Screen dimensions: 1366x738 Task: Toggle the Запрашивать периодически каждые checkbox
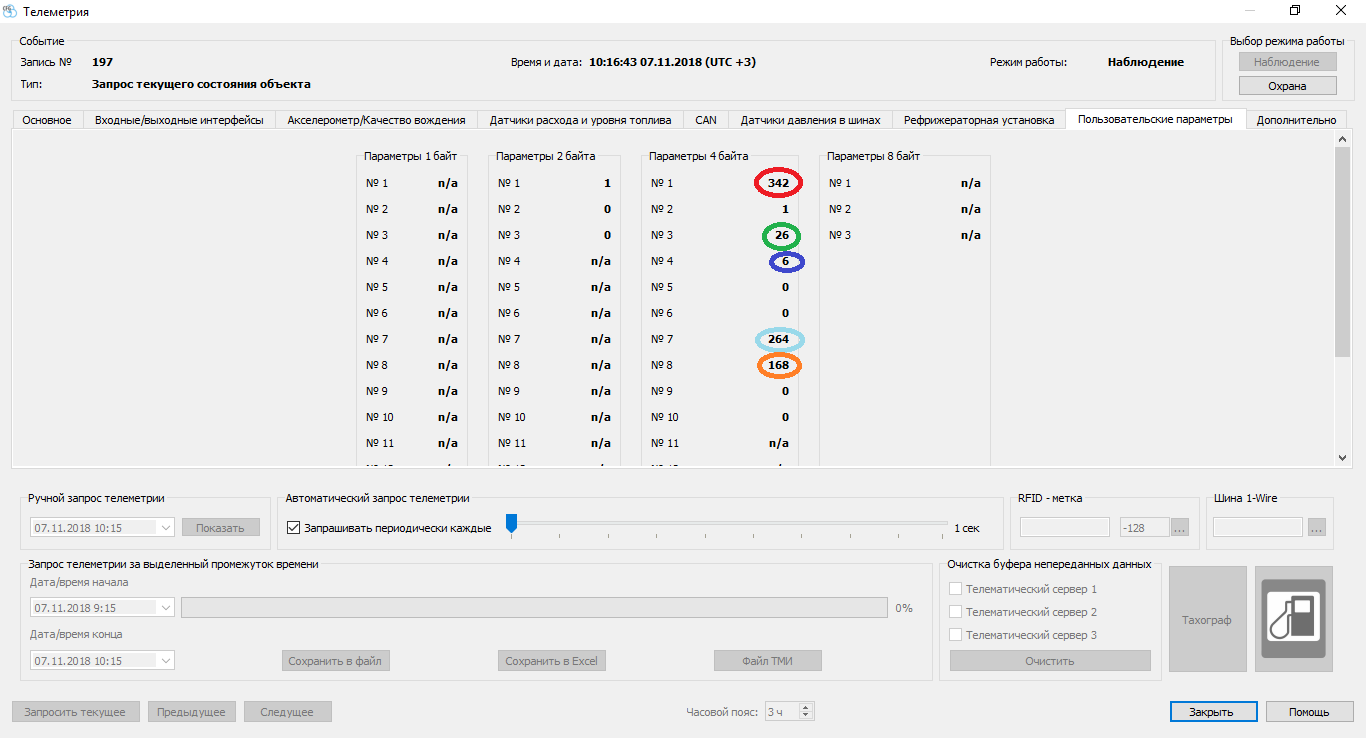(x=294, y=528)
